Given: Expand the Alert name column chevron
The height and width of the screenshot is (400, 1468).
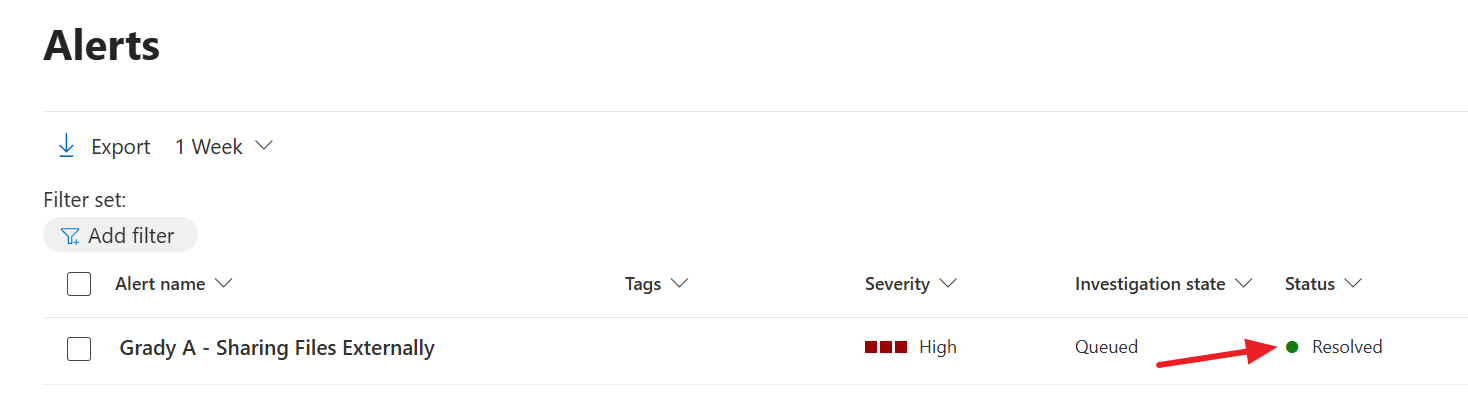Looking at the screenshot, I should point(224,284).
